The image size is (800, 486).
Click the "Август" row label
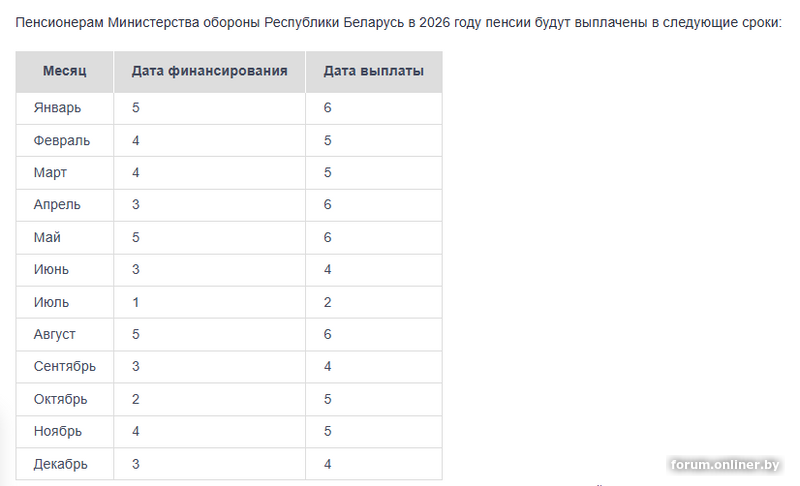click(x=55, y=334)
